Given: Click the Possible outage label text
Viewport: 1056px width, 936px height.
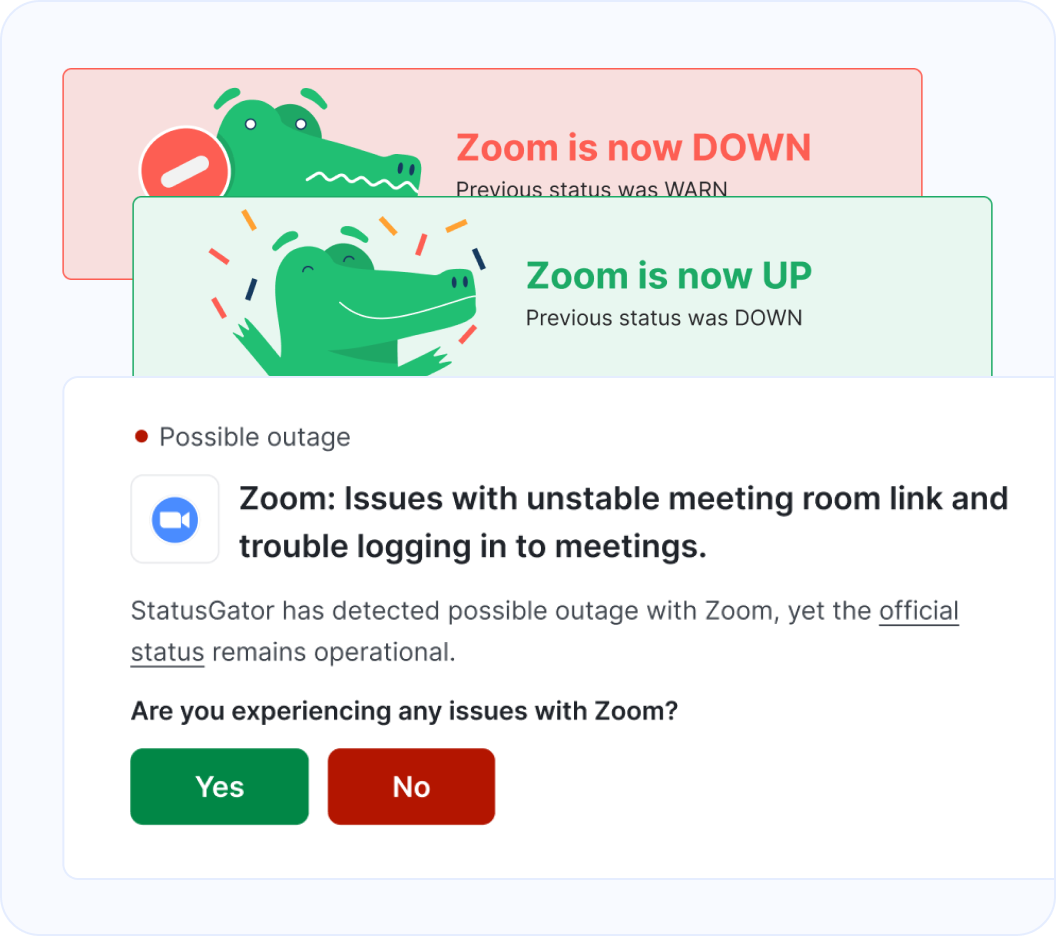Looking at the screenshot, I should [255, 437].
